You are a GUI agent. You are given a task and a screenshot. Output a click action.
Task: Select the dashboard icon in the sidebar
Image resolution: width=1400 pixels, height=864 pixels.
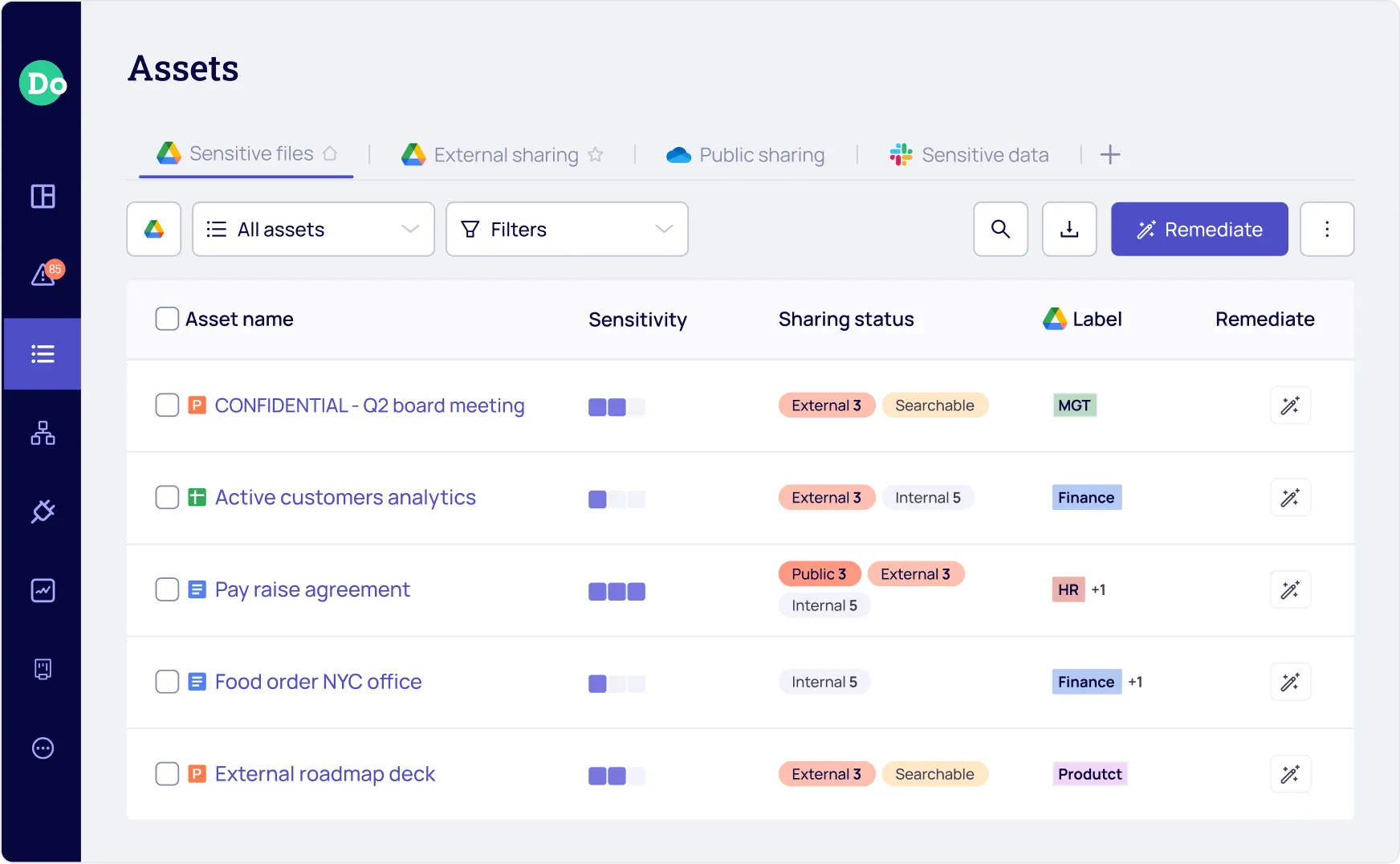(x=43, y=196)
